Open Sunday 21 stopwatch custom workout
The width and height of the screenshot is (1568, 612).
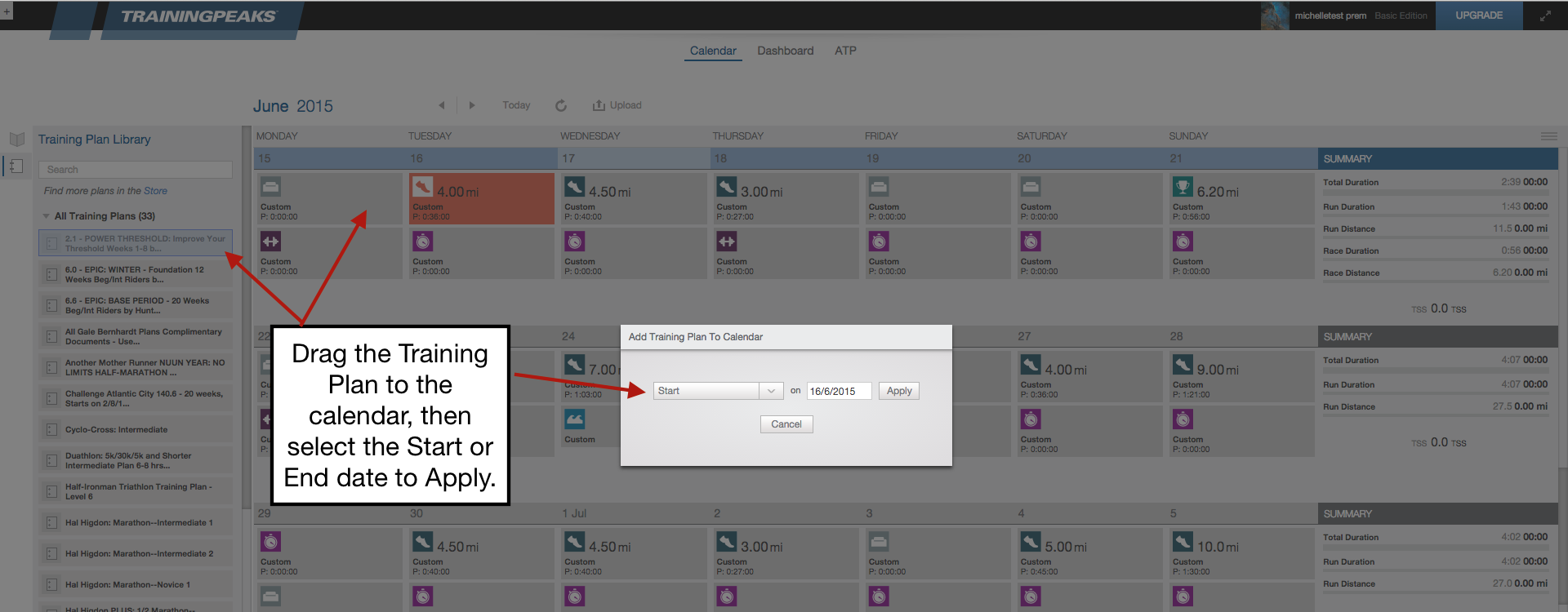click(1242, 253)
